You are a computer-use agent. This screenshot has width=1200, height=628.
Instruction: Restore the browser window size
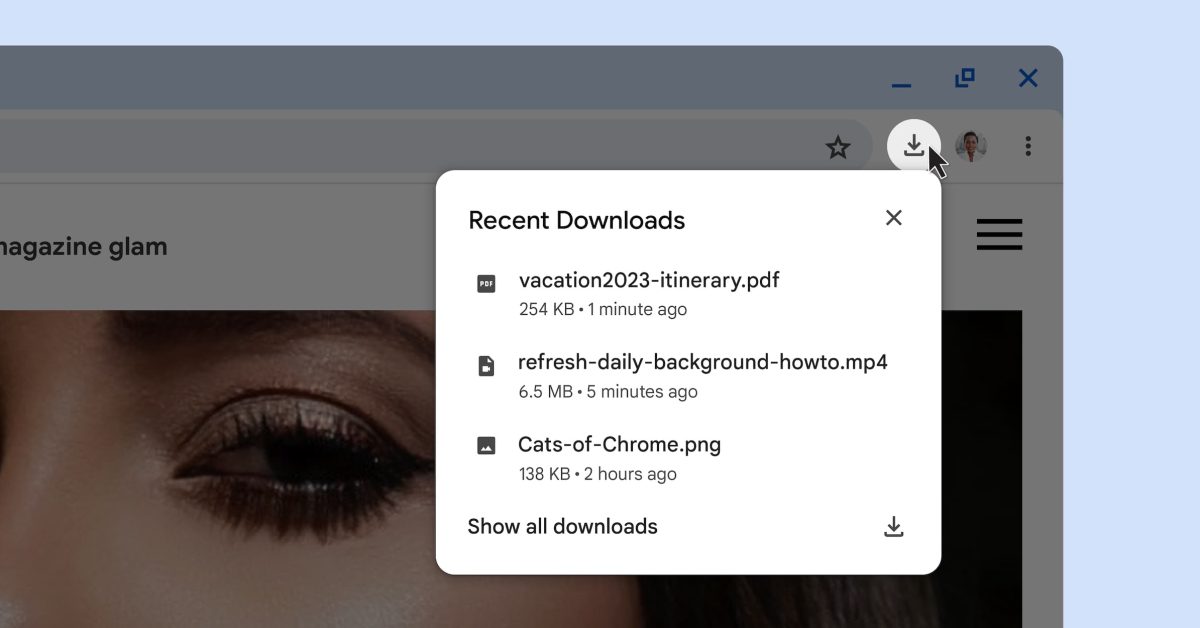pyautogui.click(x=964, y=77)
